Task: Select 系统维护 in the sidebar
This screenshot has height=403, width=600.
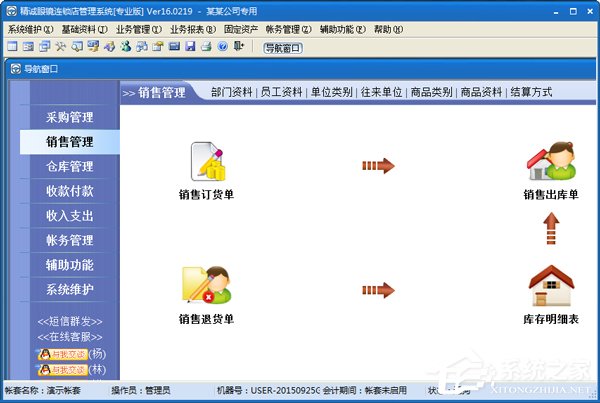Action: tap(70, 289)
